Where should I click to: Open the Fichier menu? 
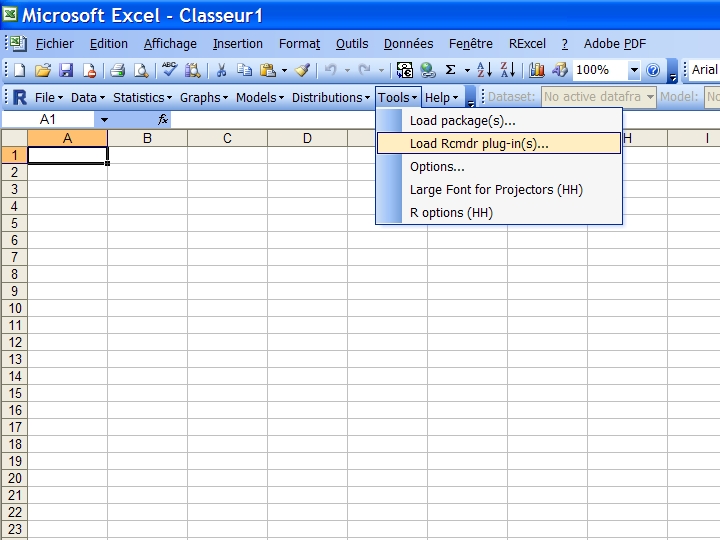(55, 44)
